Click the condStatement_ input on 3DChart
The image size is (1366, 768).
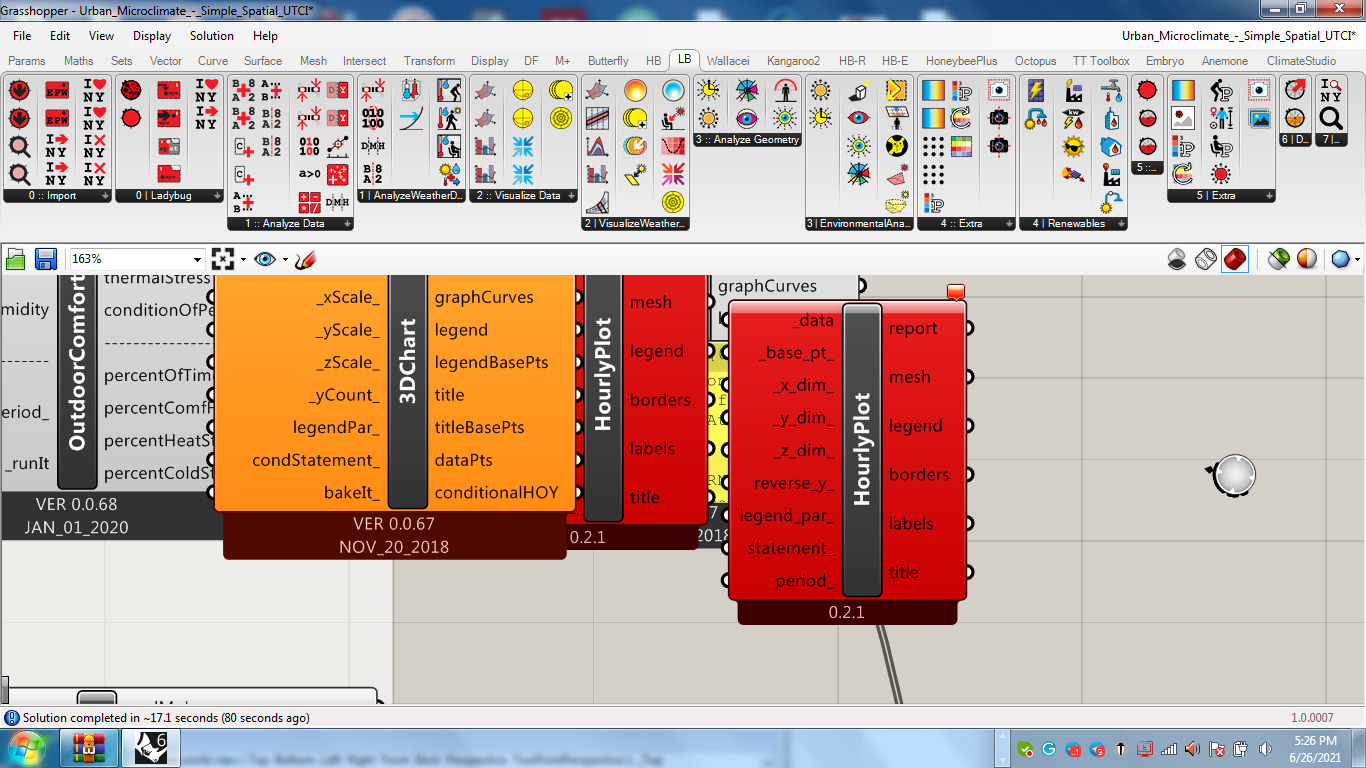315,460
